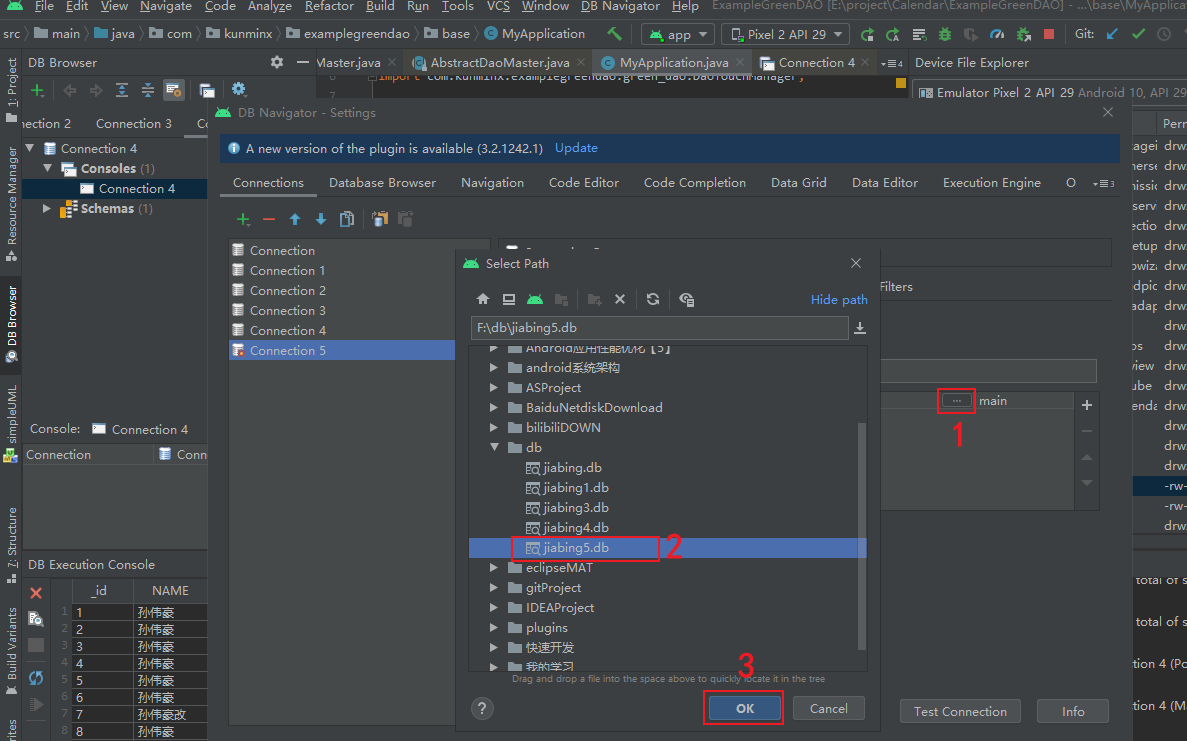Copy connection to clipboard icon in settings

(380, 219)
